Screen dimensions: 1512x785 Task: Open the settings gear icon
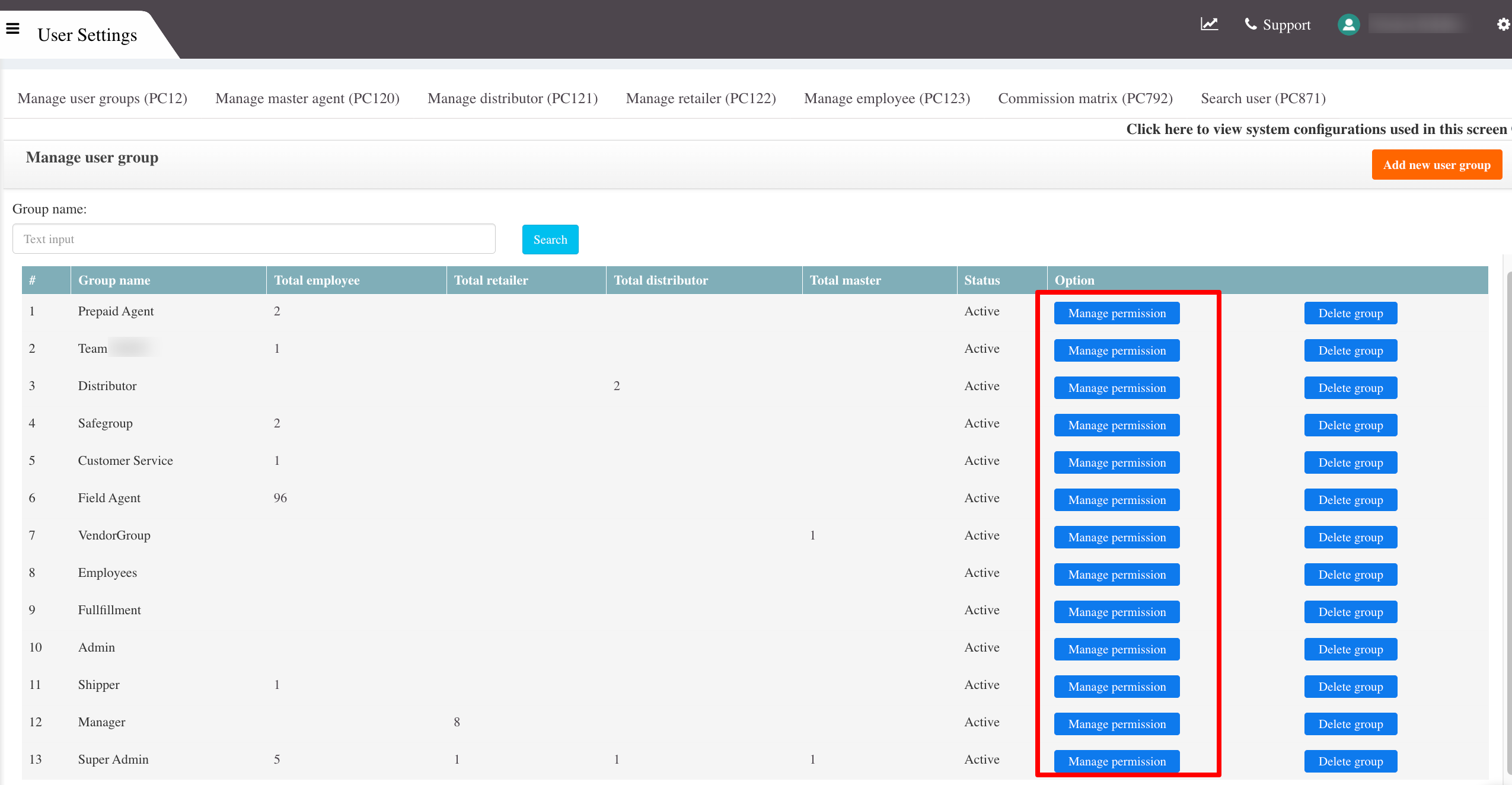pos(1503,24)
